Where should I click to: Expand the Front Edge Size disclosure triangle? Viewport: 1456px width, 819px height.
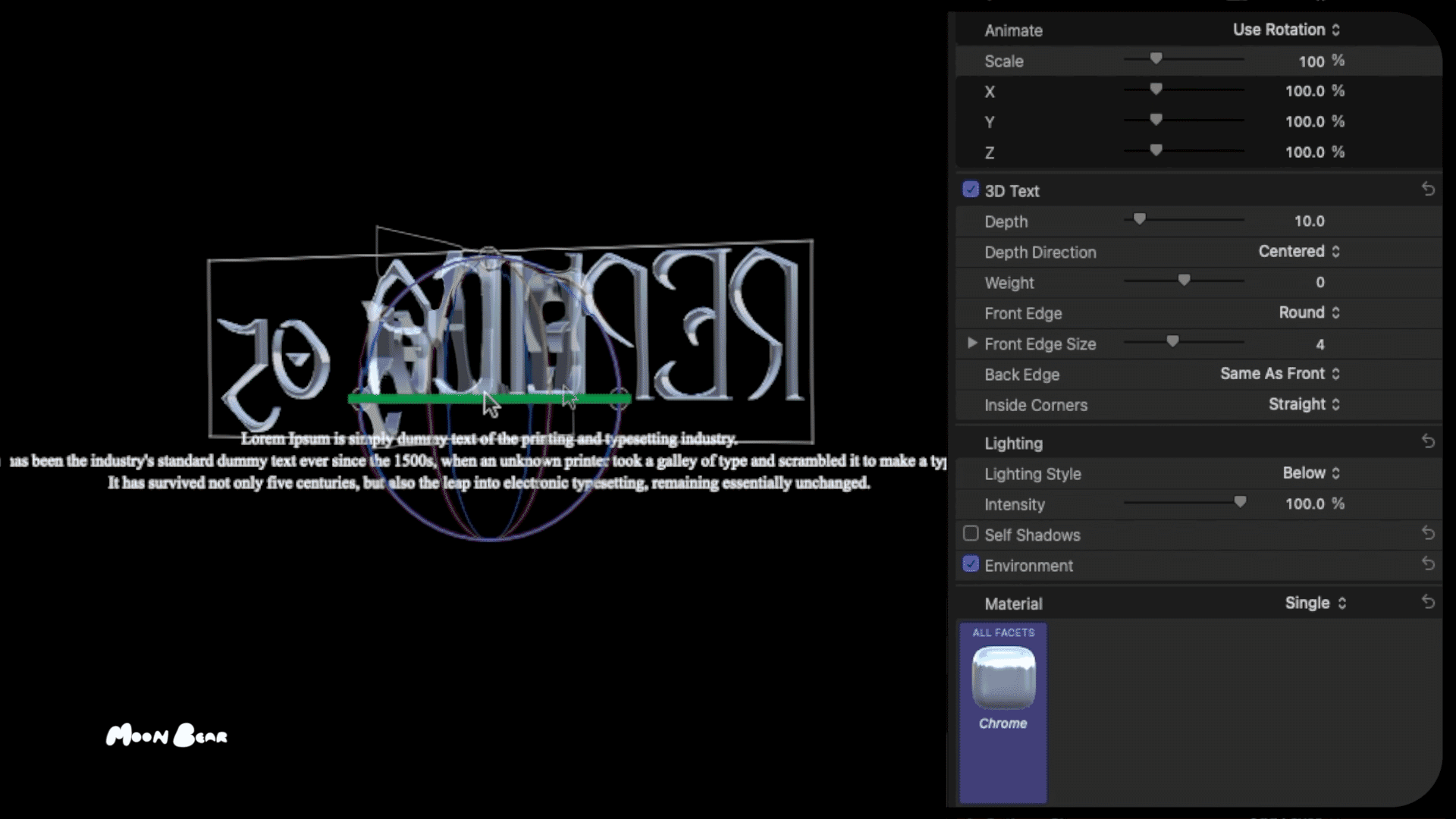[972, 344]
